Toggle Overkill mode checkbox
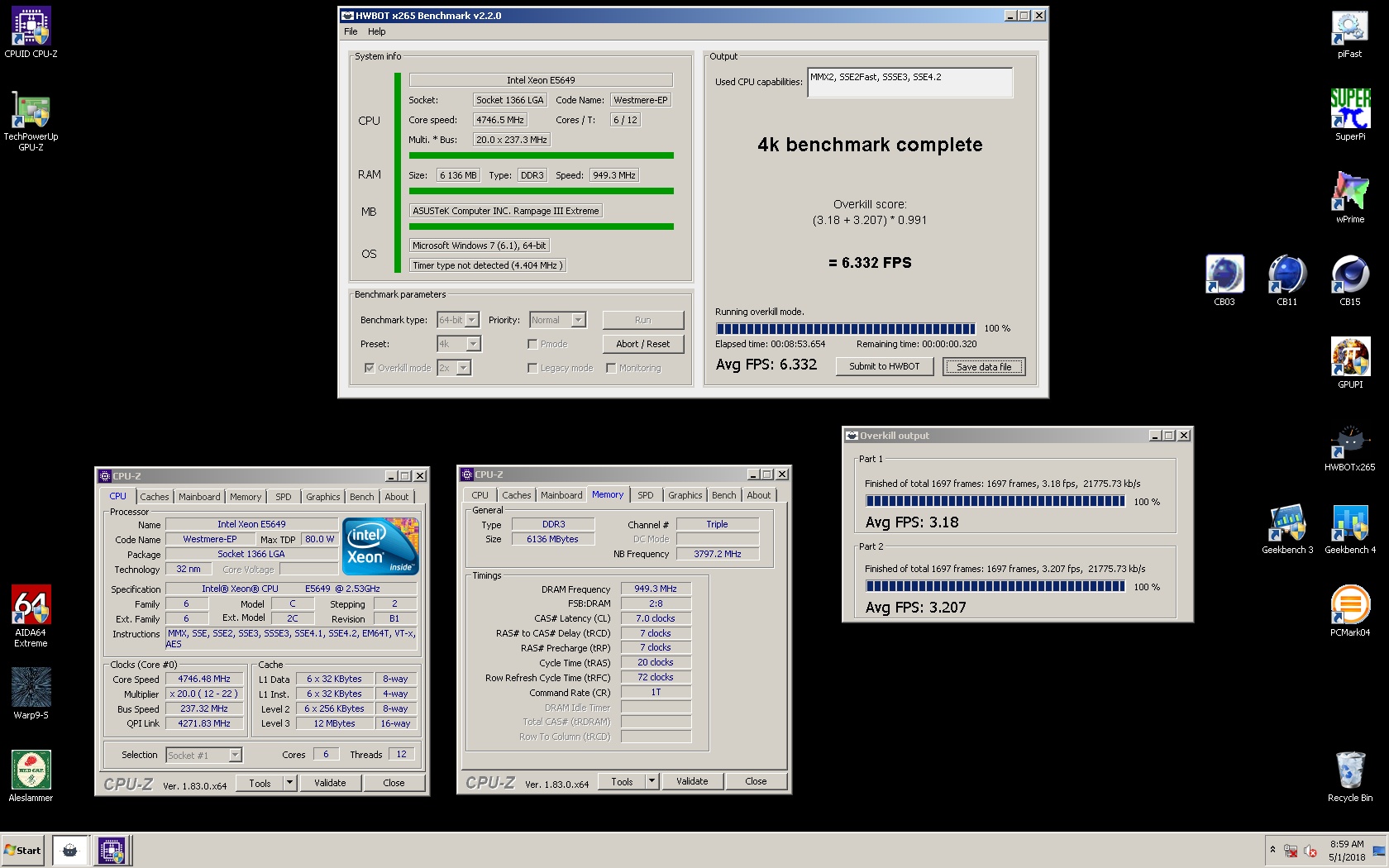The width and height of the screenshot is (1389, 868). [x=369, y=368]
